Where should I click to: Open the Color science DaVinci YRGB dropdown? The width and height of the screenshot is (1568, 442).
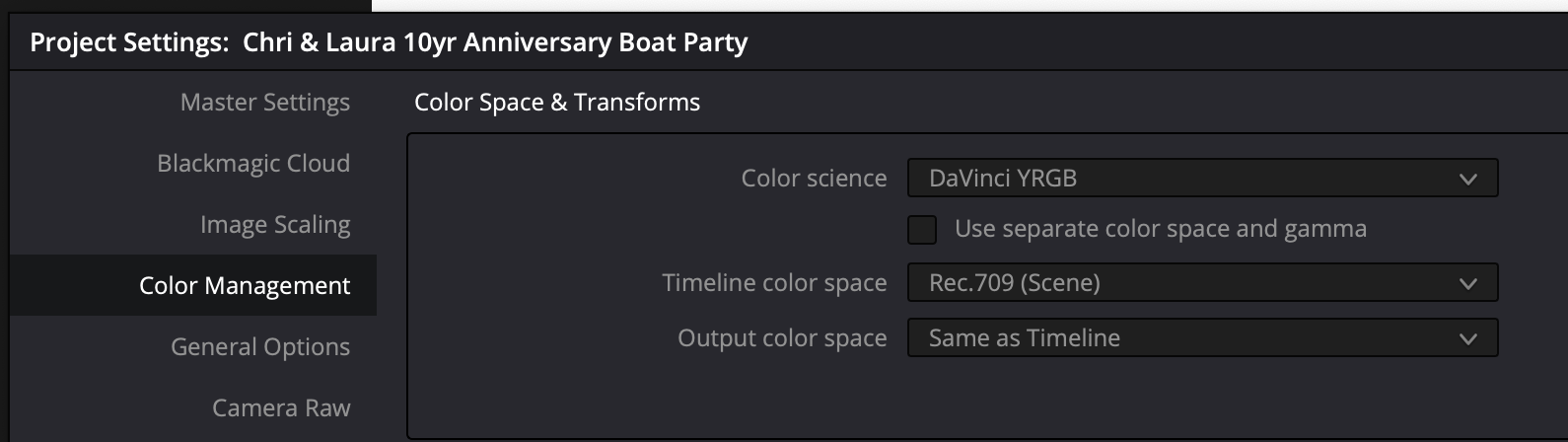click(x=1202, y=179)
